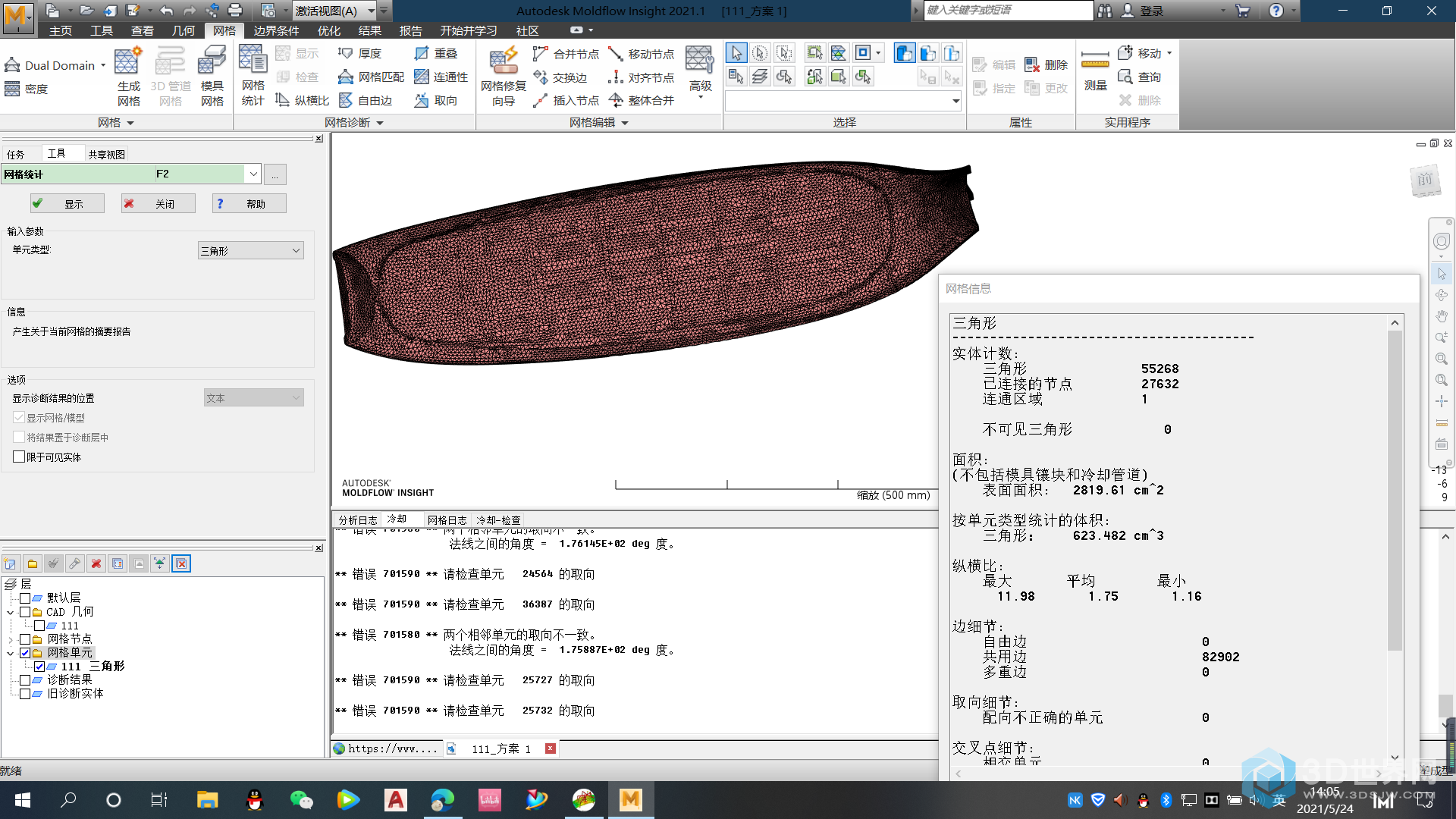The image size is (1456, 819).
Task: Run the 自由边 free edges diagnostic
Action: pos(366,100)
